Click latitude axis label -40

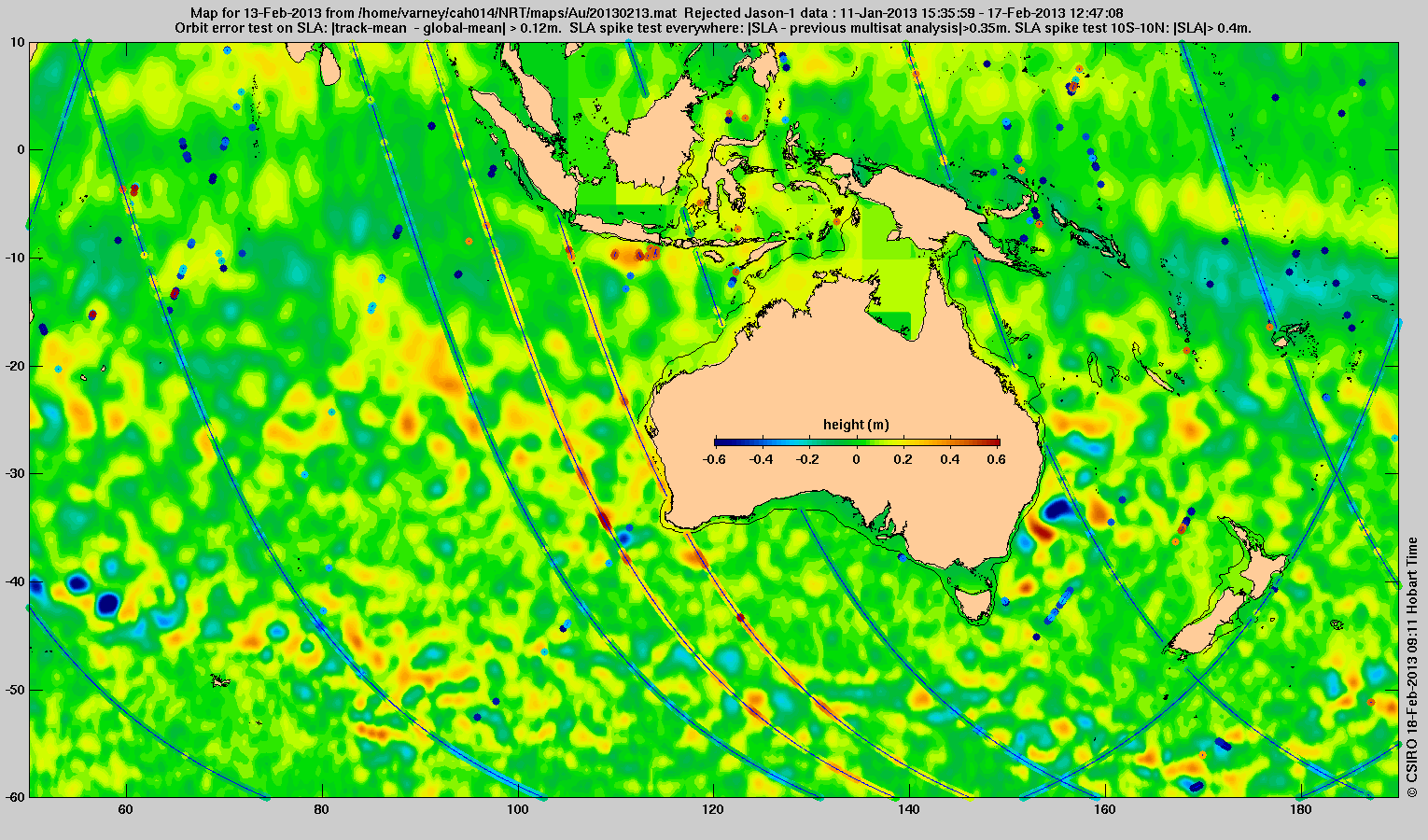point(16,581)
